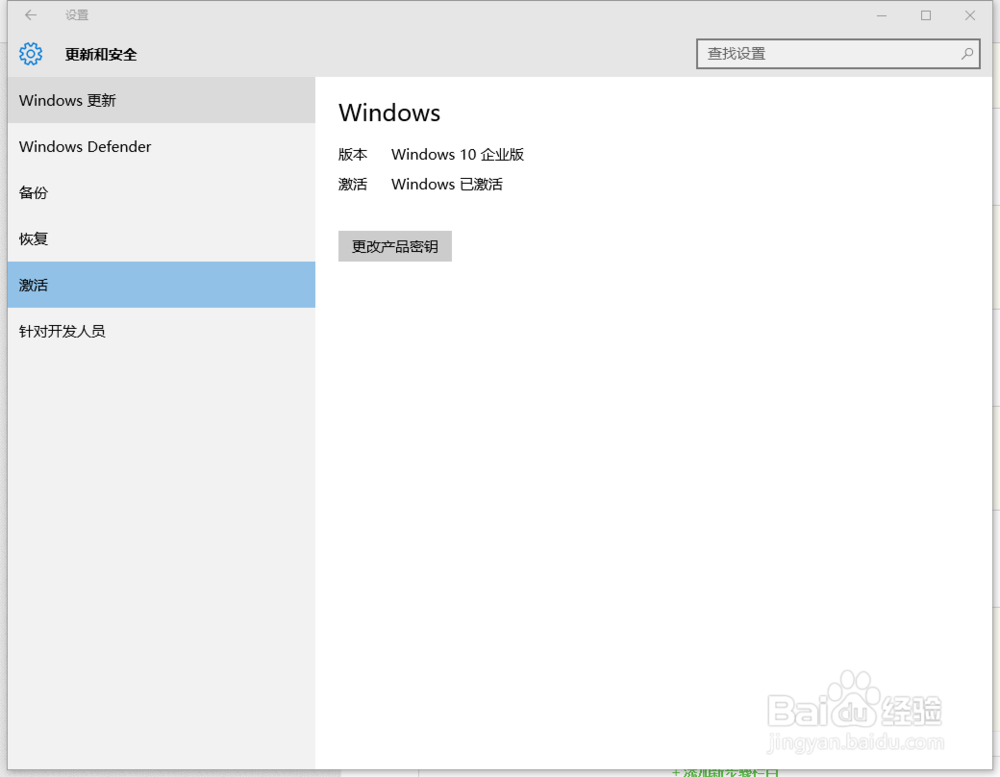Open the Windows 更新 page

67,100
